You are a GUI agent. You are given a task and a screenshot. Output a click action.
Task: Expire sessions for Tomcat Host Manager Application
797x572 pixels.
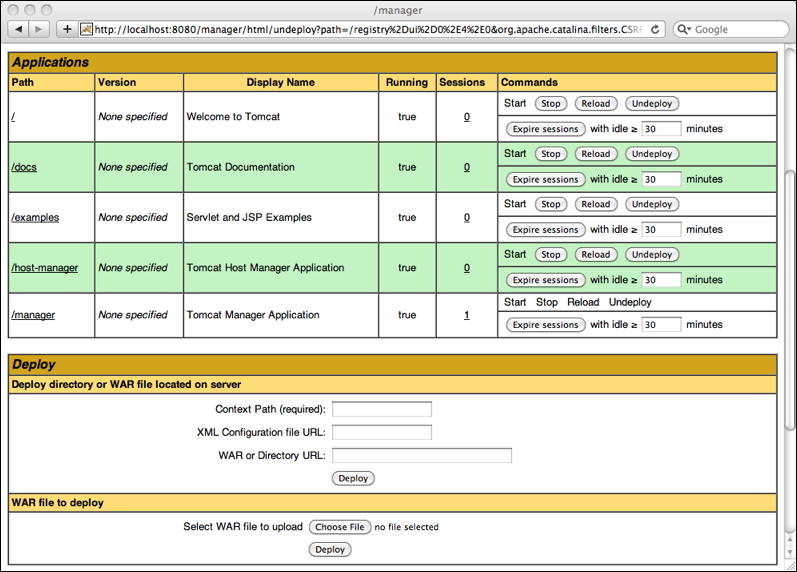[545, 280]
